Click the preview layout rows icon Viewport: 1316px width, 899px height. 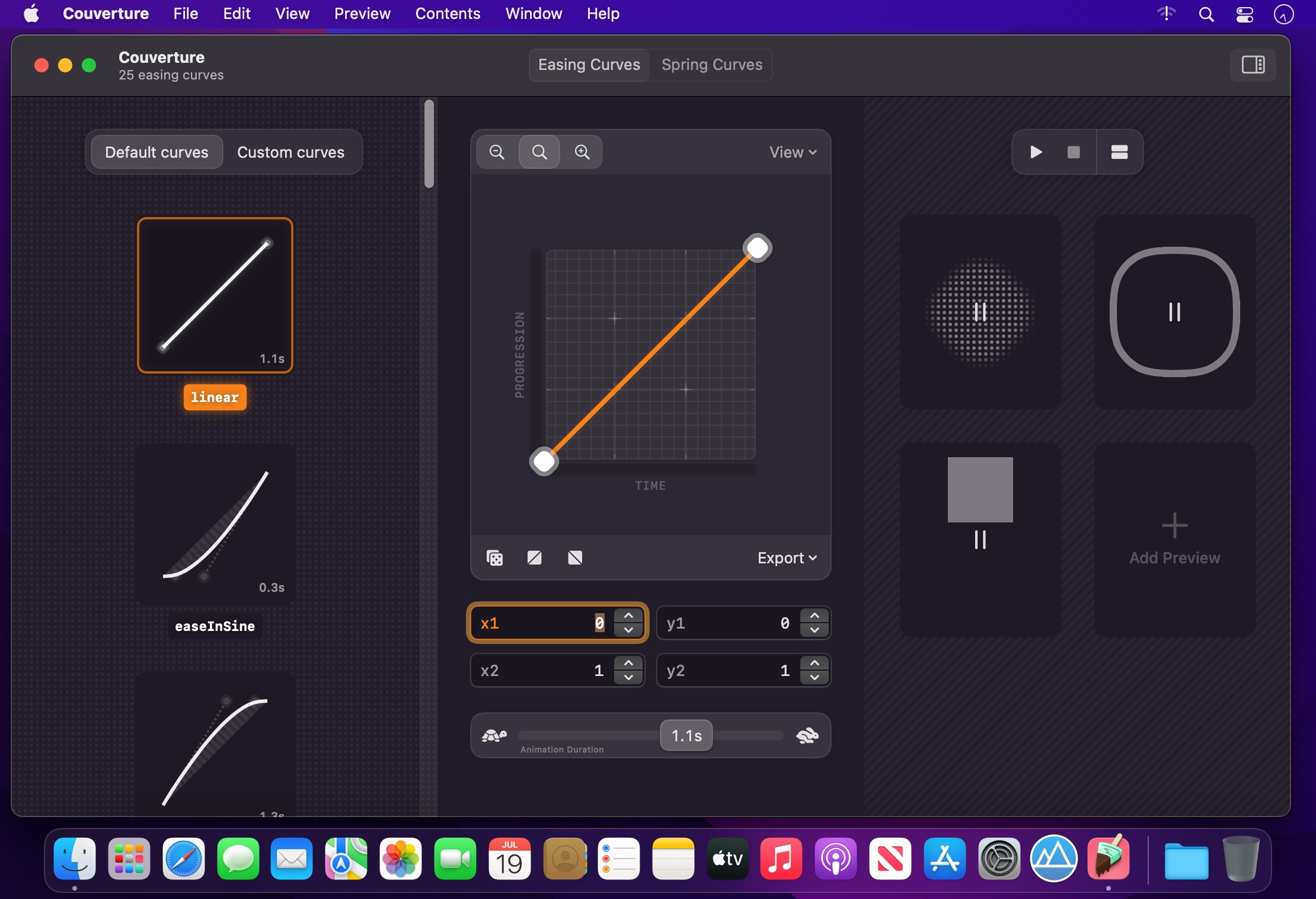point(1119,152)
